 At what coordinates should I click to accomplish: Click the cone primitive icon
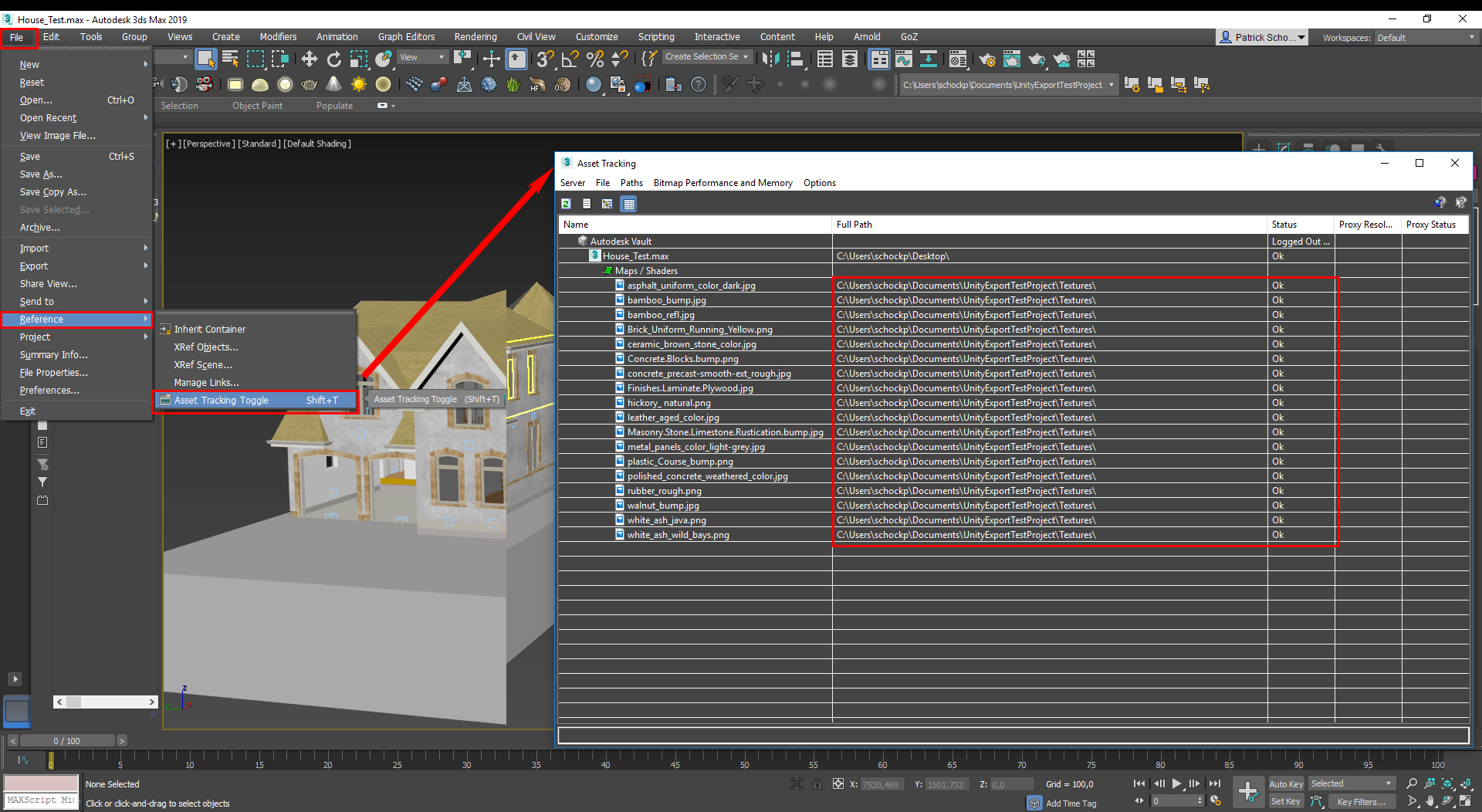point(333,84)
